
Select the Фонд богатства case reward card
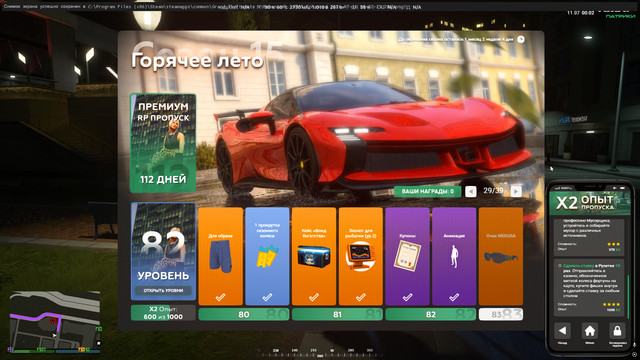tap(314, 256)
